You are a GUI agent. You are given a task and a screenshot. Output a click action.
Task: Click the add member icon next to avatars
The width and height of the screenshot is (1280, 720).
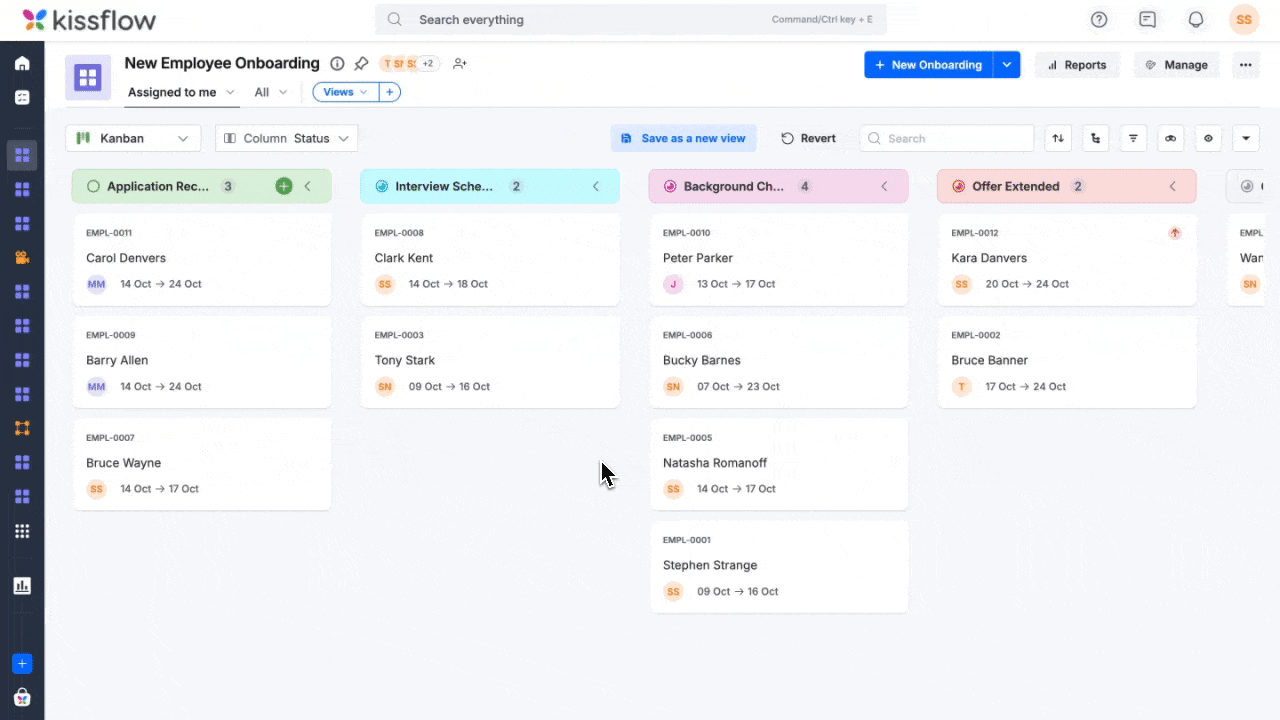coord(459,64)
